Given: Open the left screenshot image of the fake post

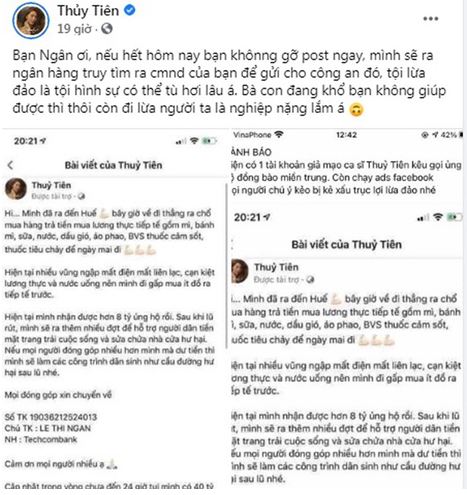Looking at the screenshot, I should (x=113, y=309).
